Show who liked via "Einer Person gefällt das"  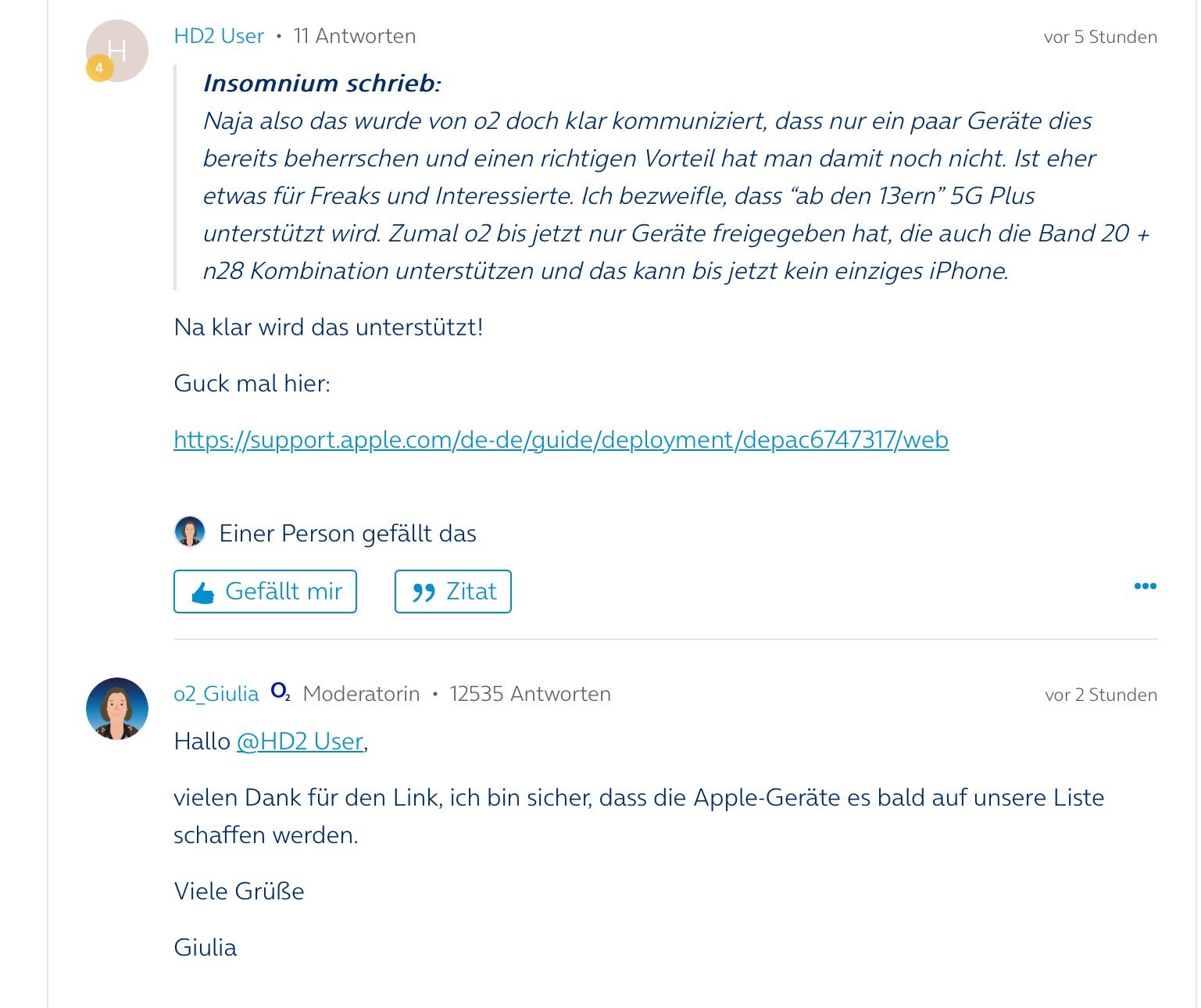(x=348, y=534)
